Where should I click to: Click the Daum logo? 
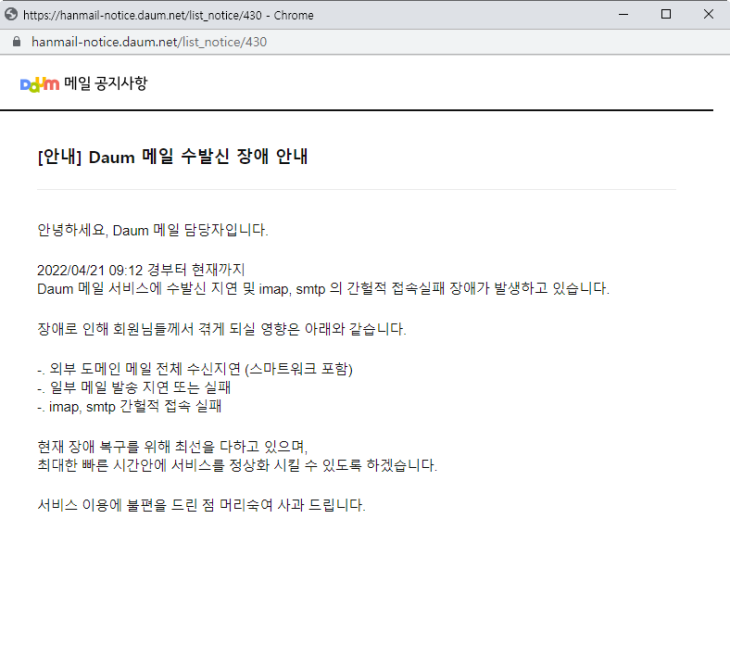coord(39,84)
